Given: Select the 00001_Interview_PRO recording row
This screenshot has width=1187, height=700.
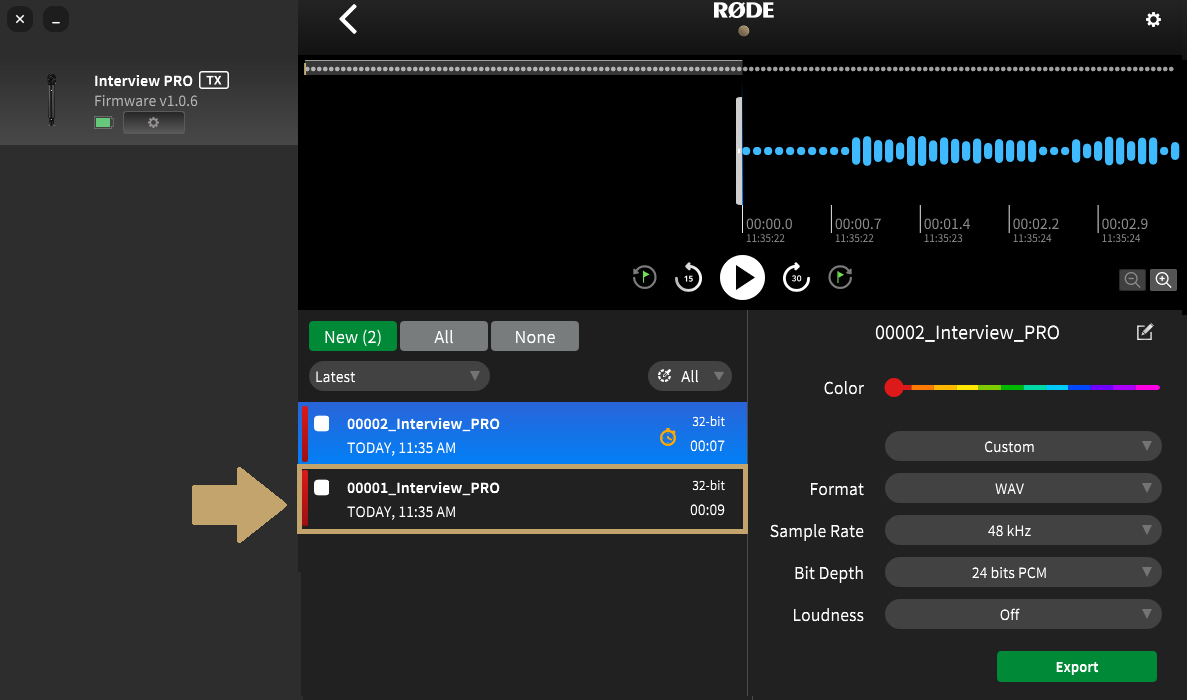Looking at the screenshot, I should [522, 499].
